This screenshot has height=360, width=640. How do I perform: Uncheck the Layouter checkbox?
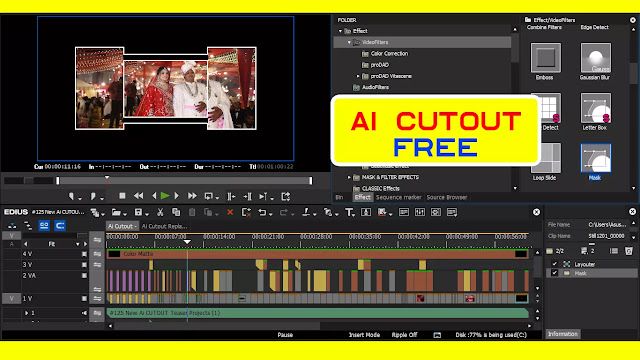(554, 264)
